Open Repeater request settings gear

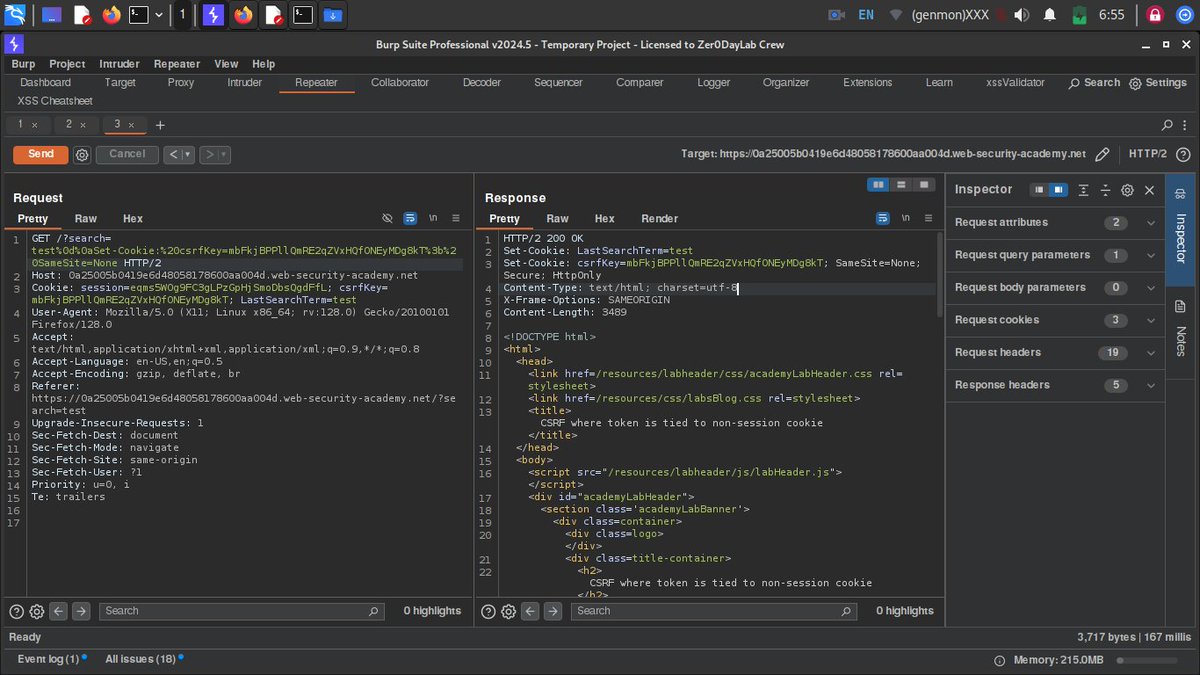tap(82, 155)
